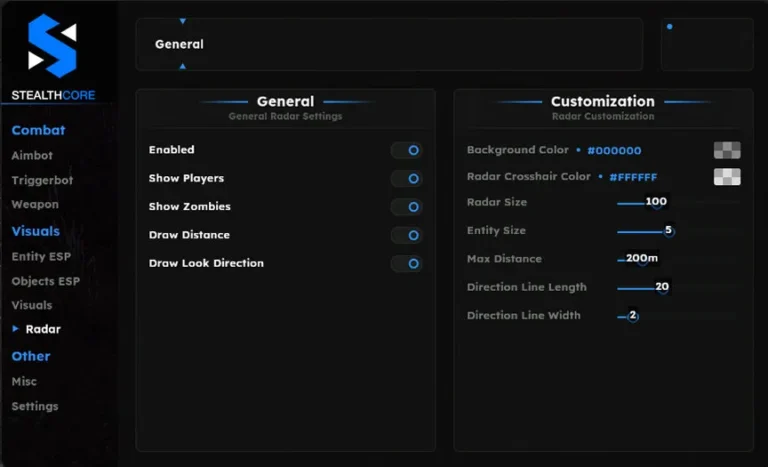768x467 pixels.
Task: Open the Background Color swatch
Action: coord(727,150)
